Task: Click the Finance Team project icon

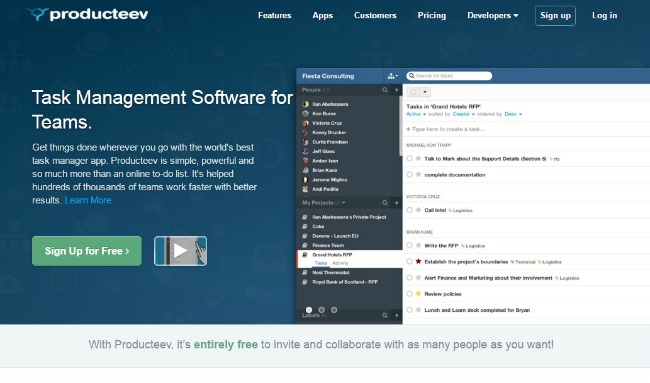Action: pos(305,245)
